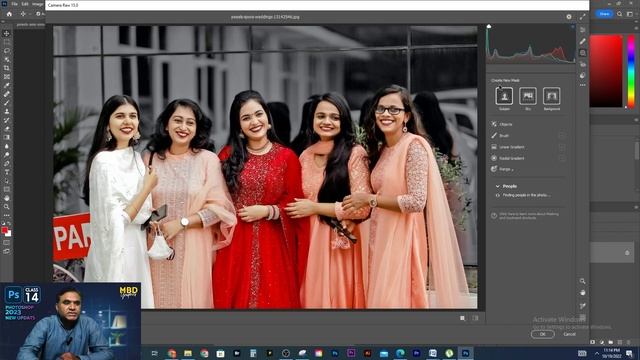This screenshot has height=360, width=640.
Task: Click OK in Camera Raw
Action: pyautogui.click(x=542, y=334)
